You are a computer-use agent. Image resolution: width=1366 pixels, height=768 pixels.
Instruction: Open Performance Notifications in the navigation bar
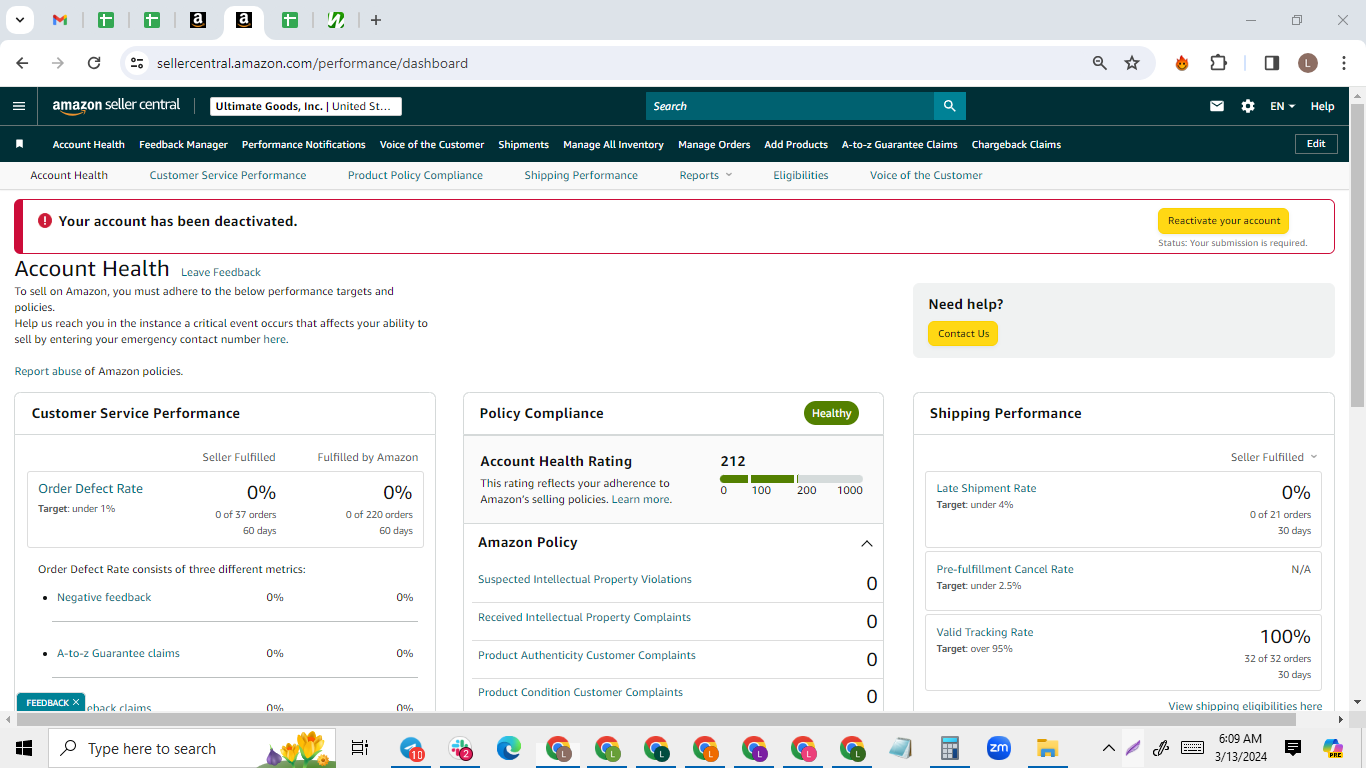pyautogui.click(x=304, y=144)
